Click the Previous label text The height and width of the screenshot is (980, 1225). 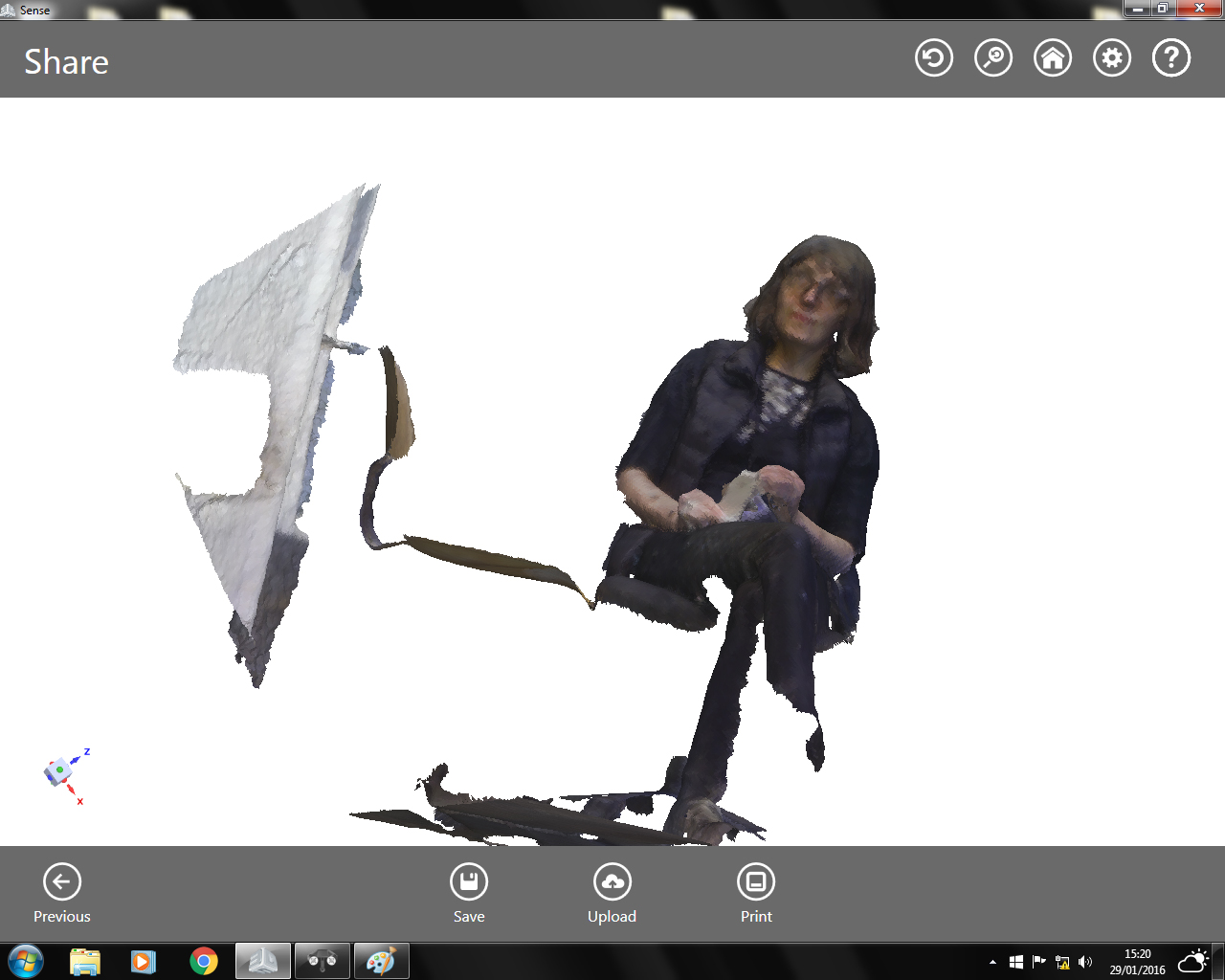coord(62,917)
